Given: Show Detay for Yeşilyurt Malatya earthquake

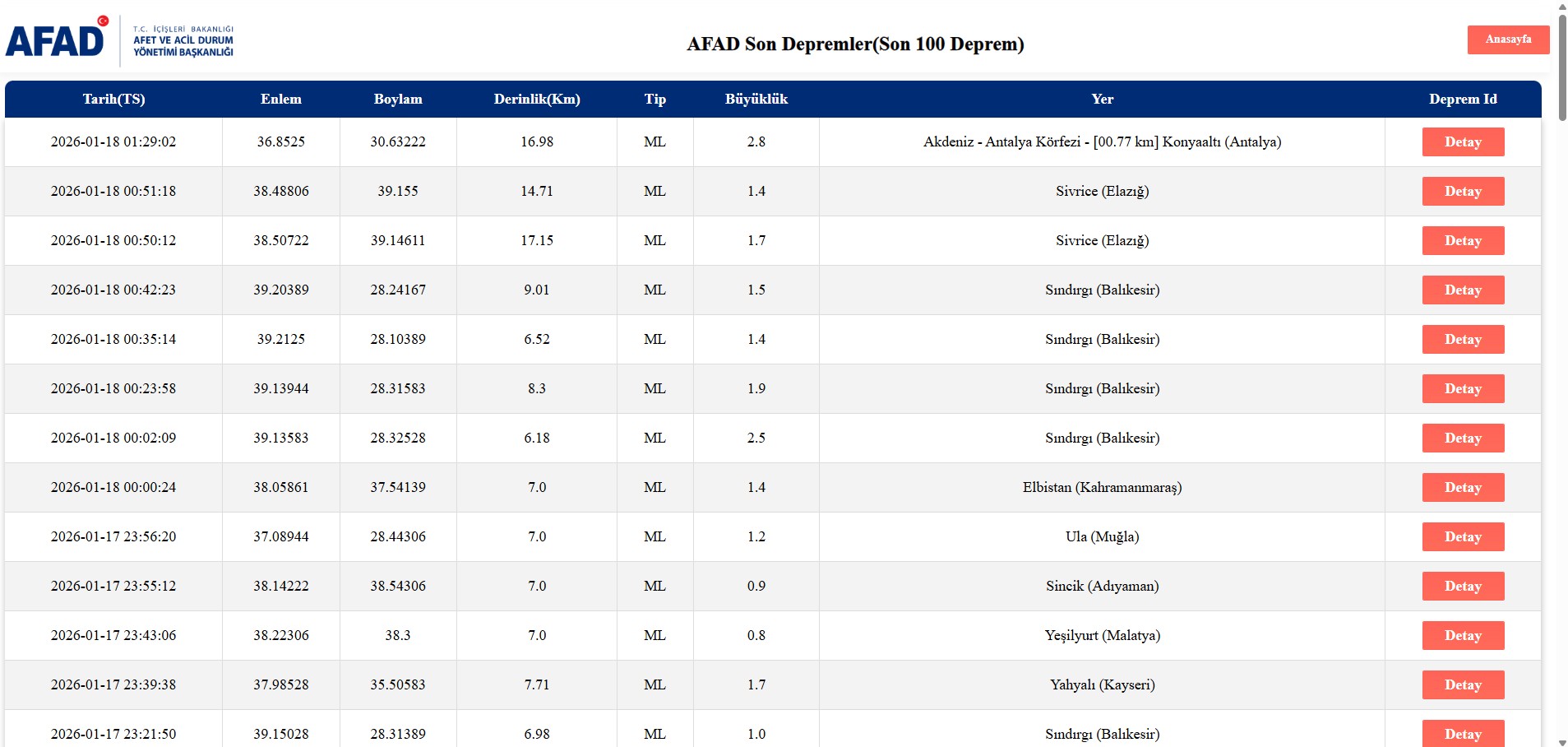Looking at the screenshot, I should click(1463, 635).
